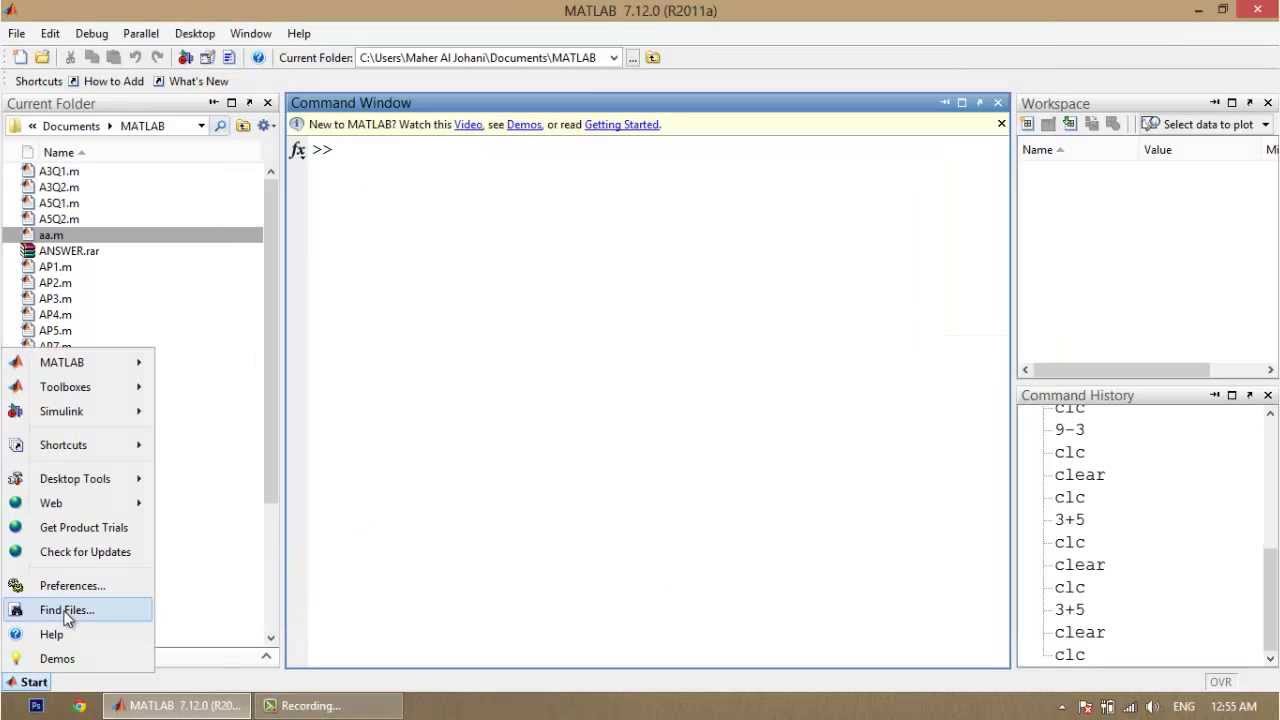Expand Desktop Tools submenu
Viewport: 1280px width, 720px height.
[78, 479]
